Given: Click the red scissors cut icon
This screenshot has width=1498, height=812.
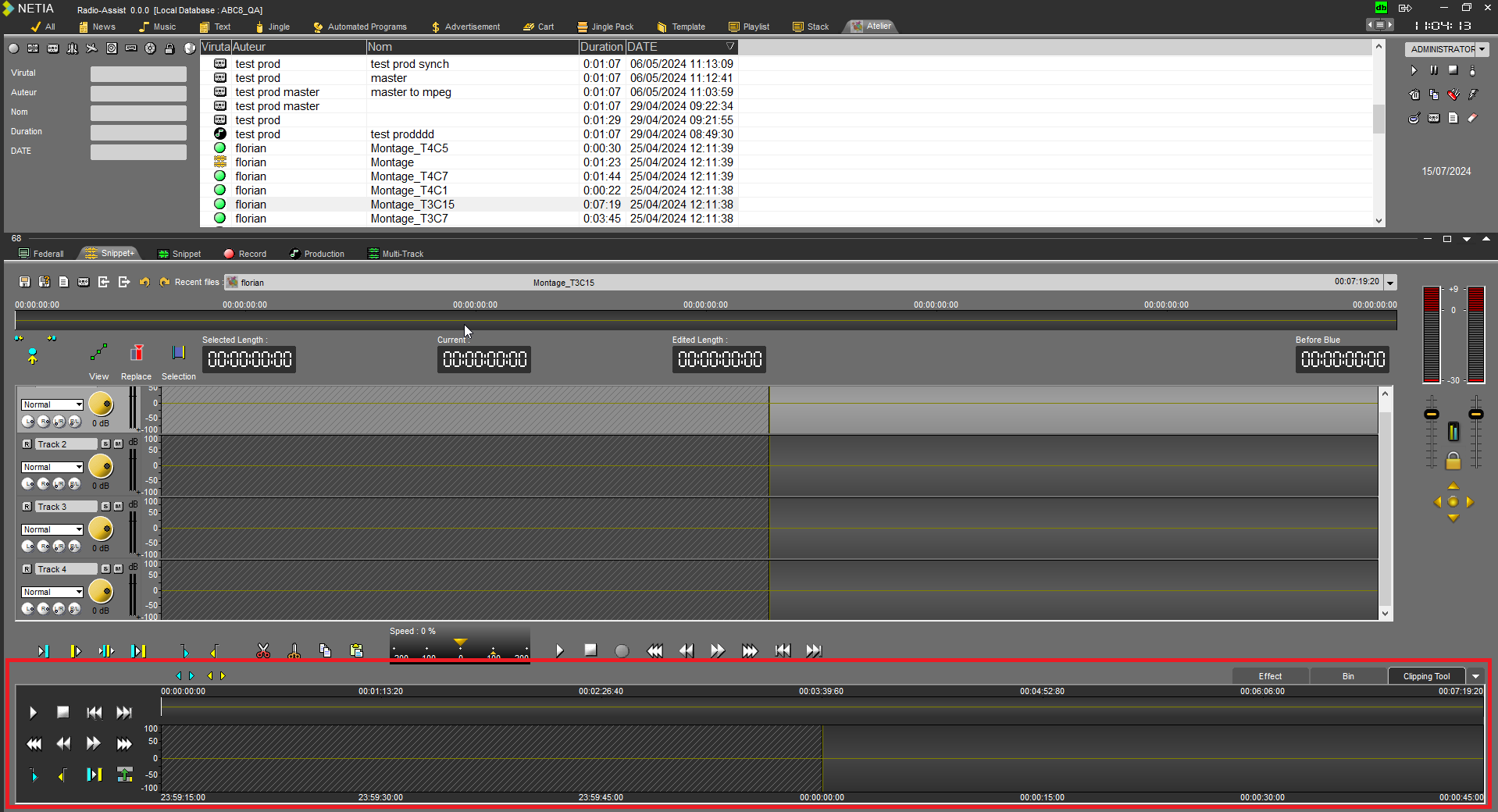Looking at the screenshot, I should [x=263, y=651].
